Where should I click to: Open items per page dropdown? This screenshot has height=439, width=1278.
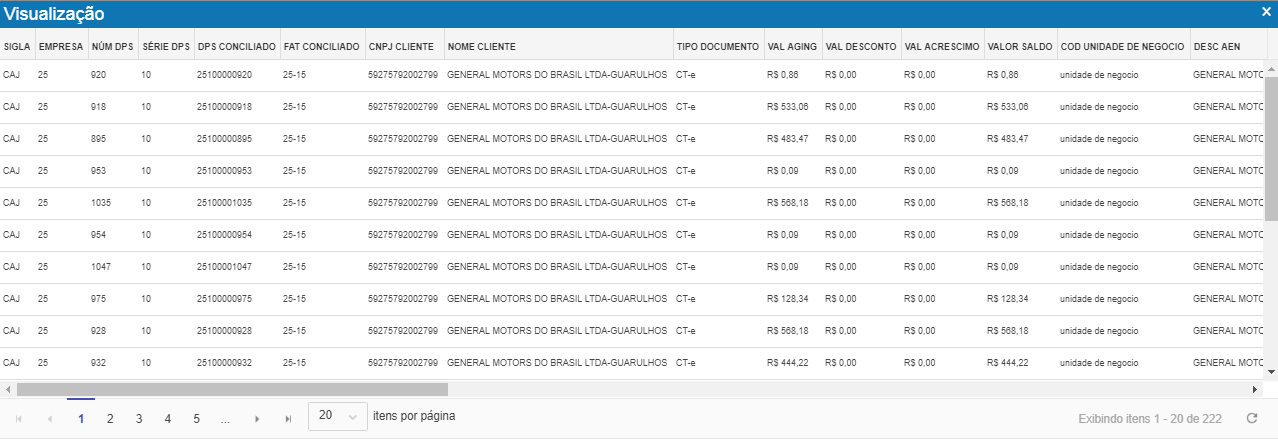point(337,416)
